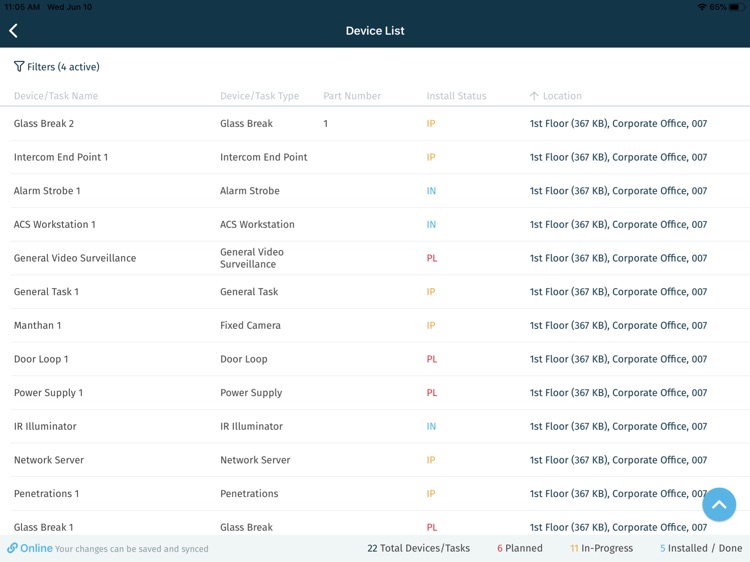The image size is (750, 562).
Task: Select Alarm Strobe 1 device
Action: tap(47, 190)
